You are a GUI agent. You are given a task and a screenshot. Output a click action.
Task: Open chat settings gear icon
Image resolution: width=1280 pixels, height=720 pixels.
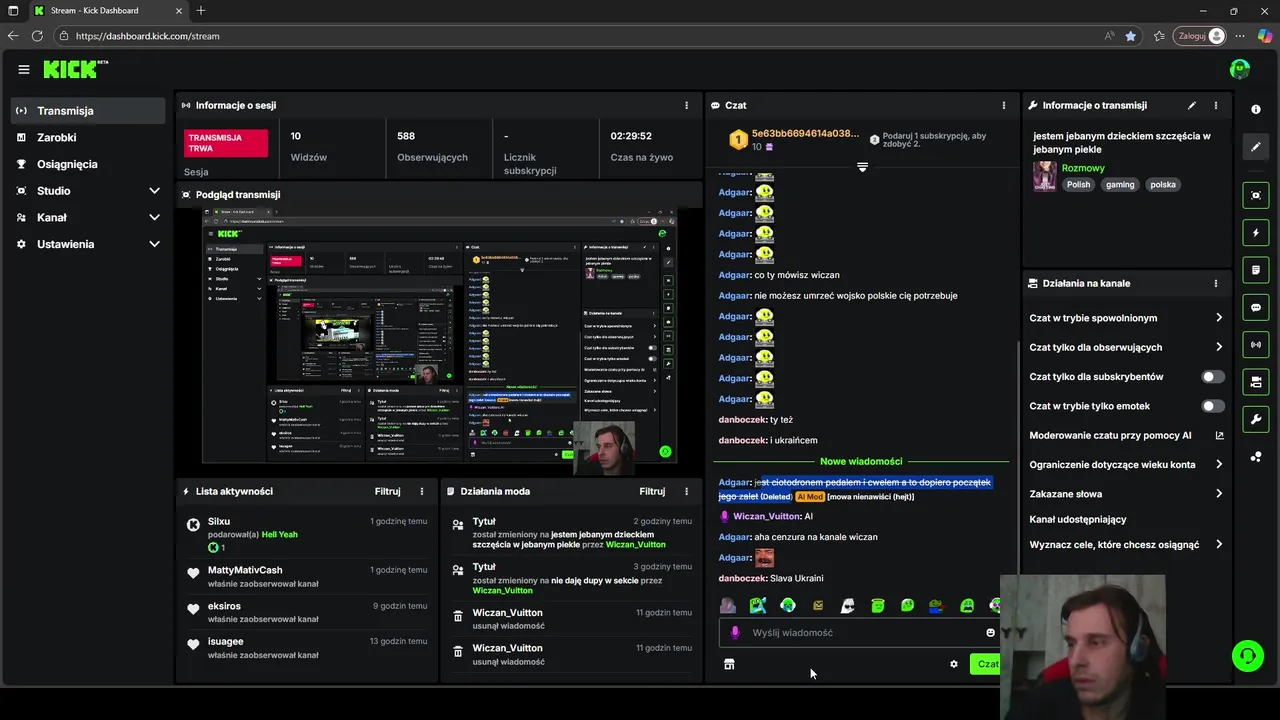point(953,664)
